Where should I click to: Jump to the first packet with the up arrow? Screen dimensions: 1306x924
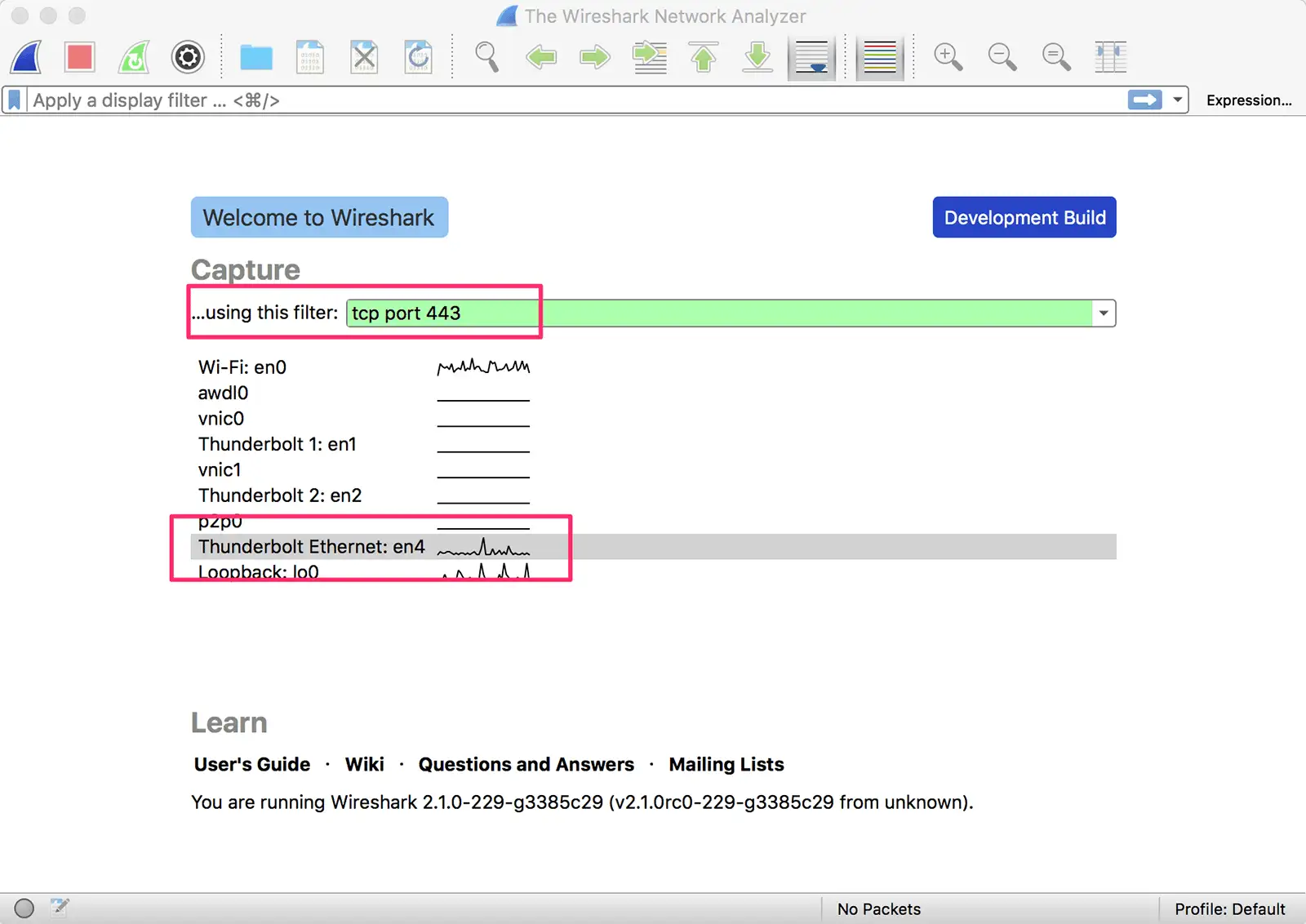point(704,57)
